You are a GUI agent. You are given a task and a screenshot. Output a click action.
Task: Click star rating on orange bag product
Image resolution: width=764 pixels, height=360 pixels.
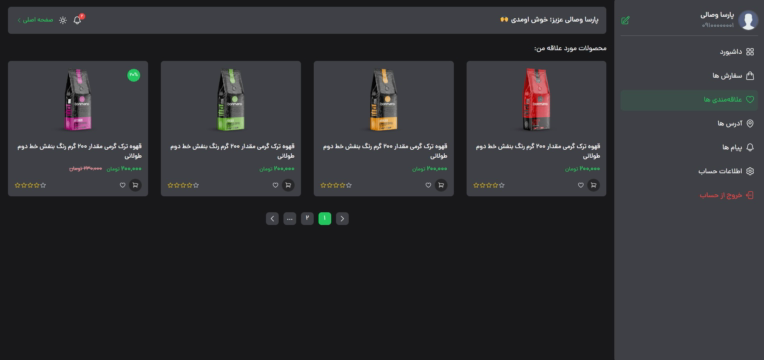[x=336, y=185]
